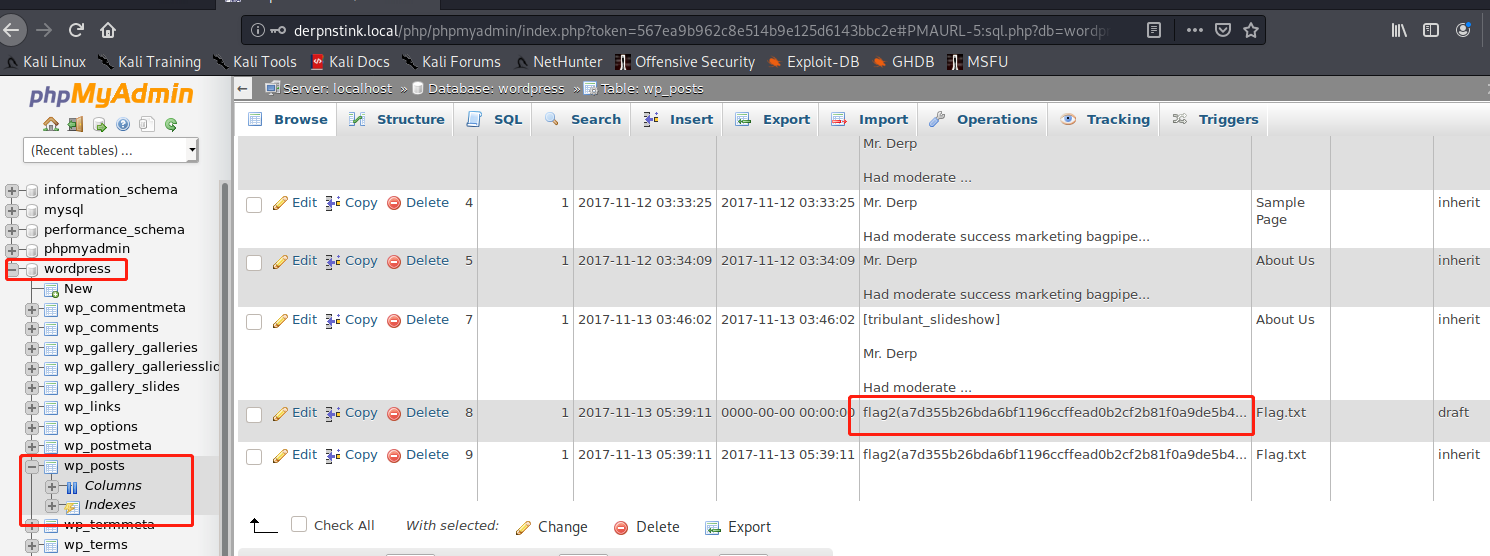Image resolution: width=1490 pixels, height=556 pixels.
Task: Select the flag2 content cell in row 8
Action: (x=1055, y=413)
